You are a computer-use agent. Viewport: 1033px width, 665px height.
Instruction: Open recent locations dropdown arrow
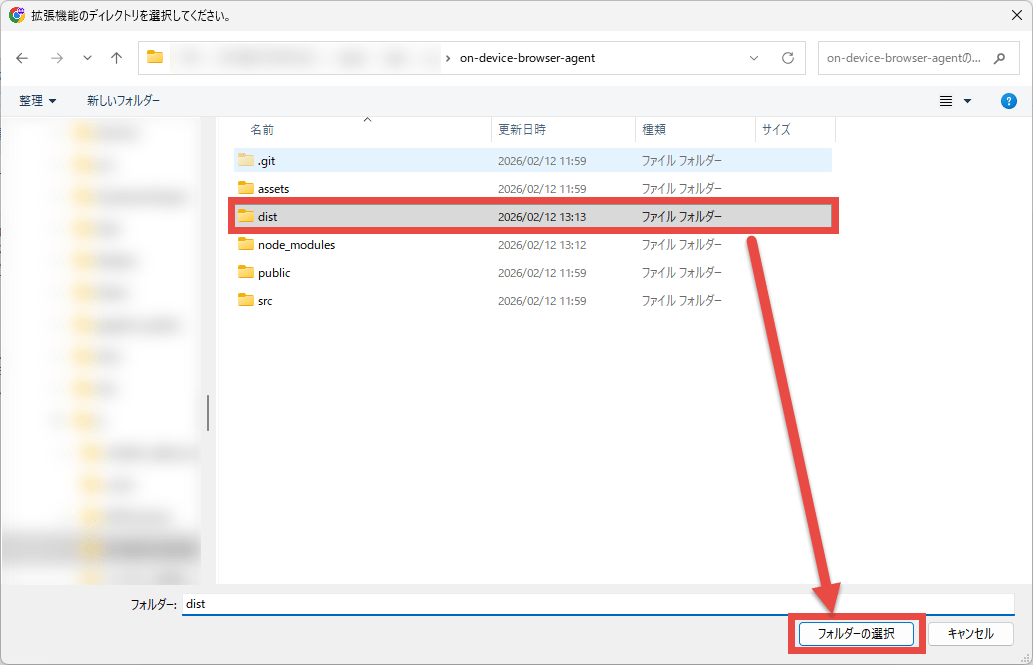pyautogui.click(x=87, y=58)
